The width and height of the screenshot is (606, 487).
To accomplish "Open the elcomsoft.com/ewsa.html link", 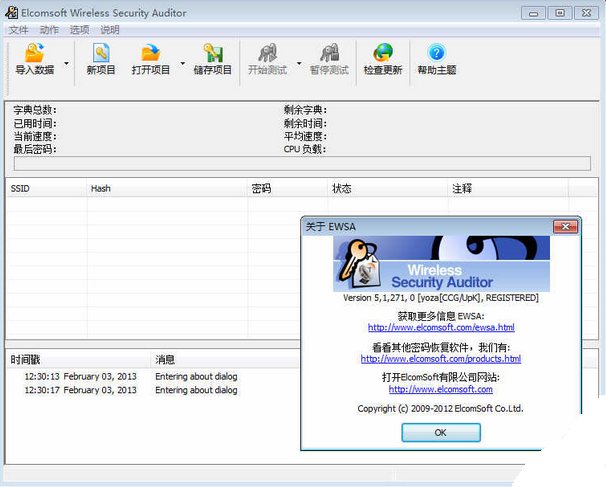I will pyautogui.click(x=440, y=327).
